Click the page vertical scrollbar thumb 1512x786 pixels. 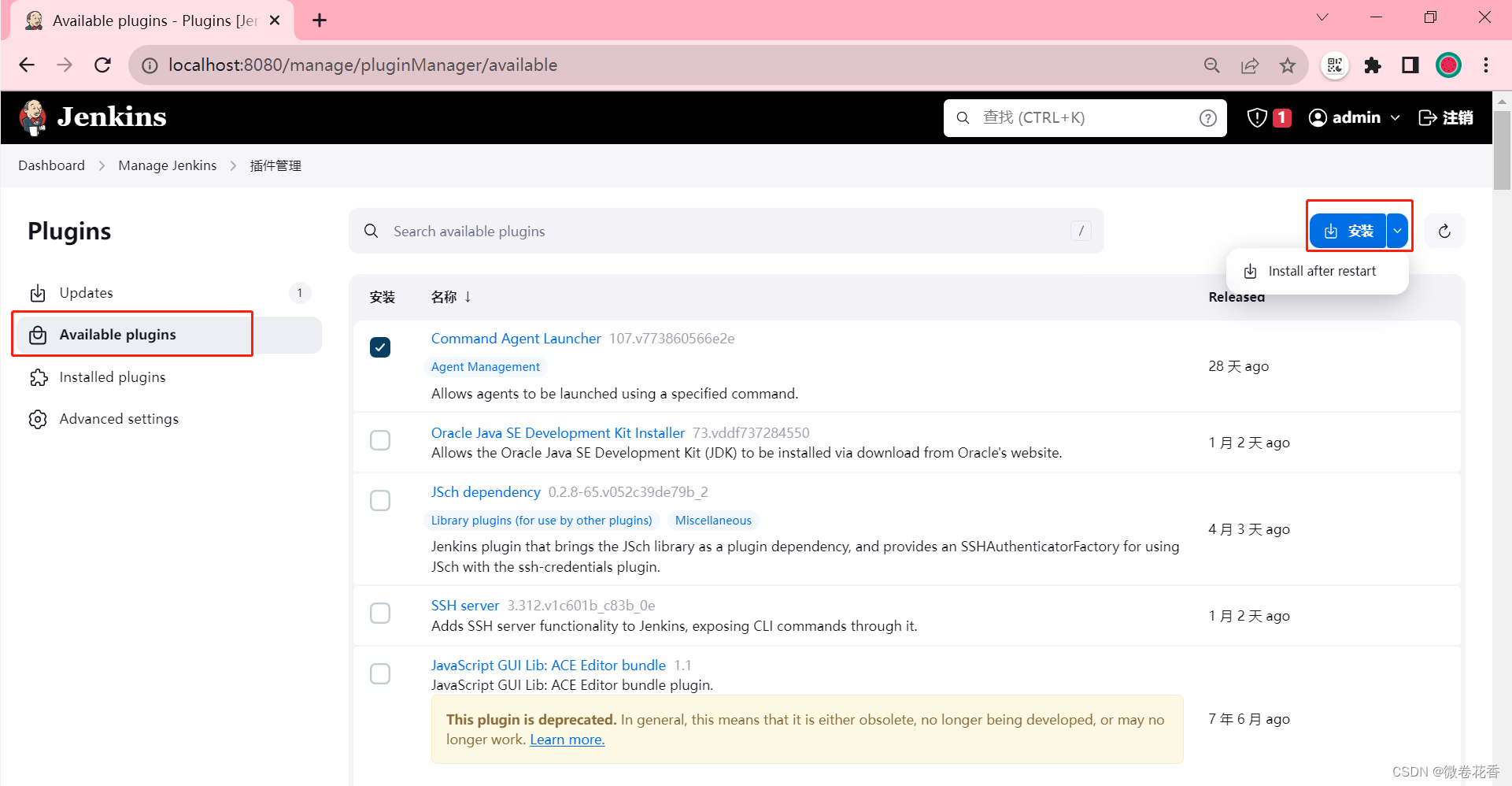[x=1502, y=150]
